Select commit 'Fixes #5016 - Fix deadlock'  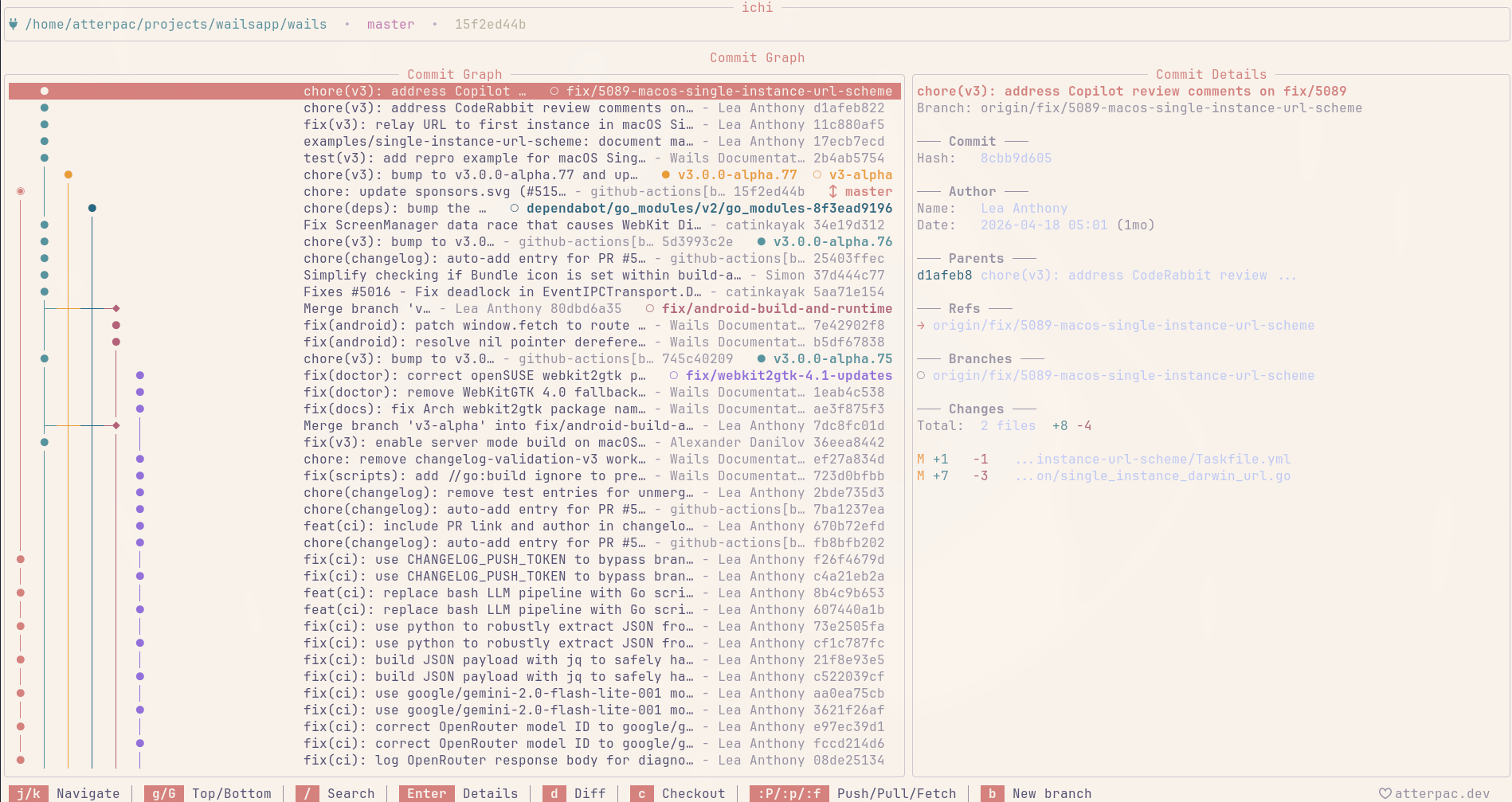pos(455,291)
